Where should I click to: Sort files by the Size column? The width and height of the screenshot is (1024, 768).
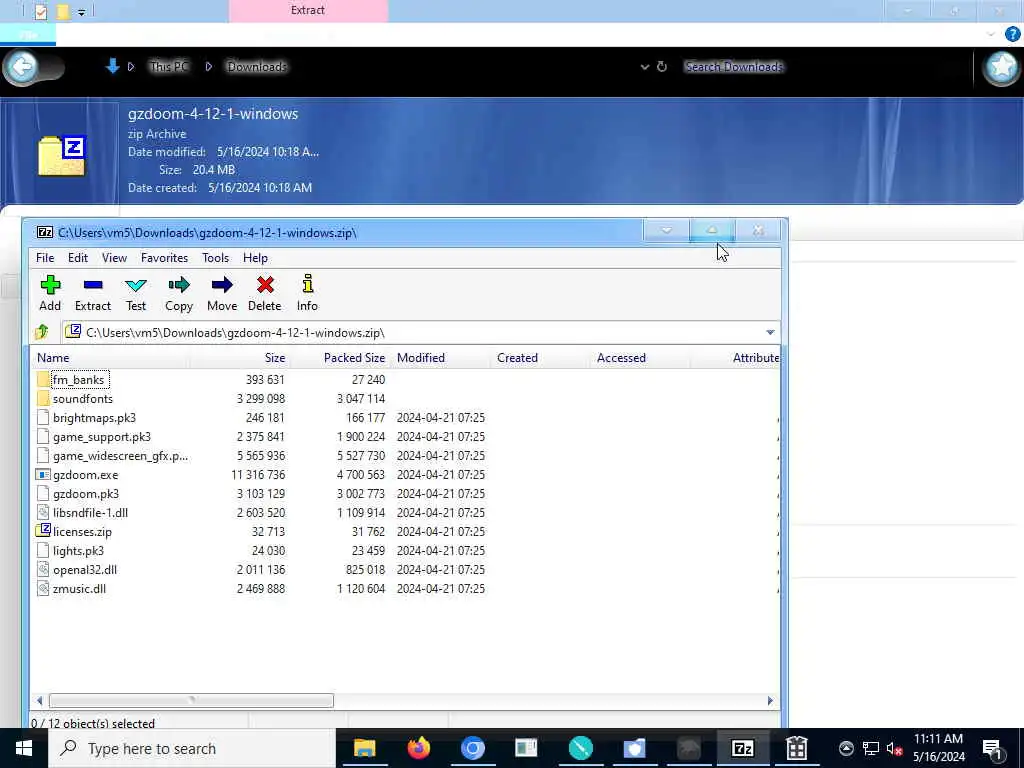coord(240,358)
